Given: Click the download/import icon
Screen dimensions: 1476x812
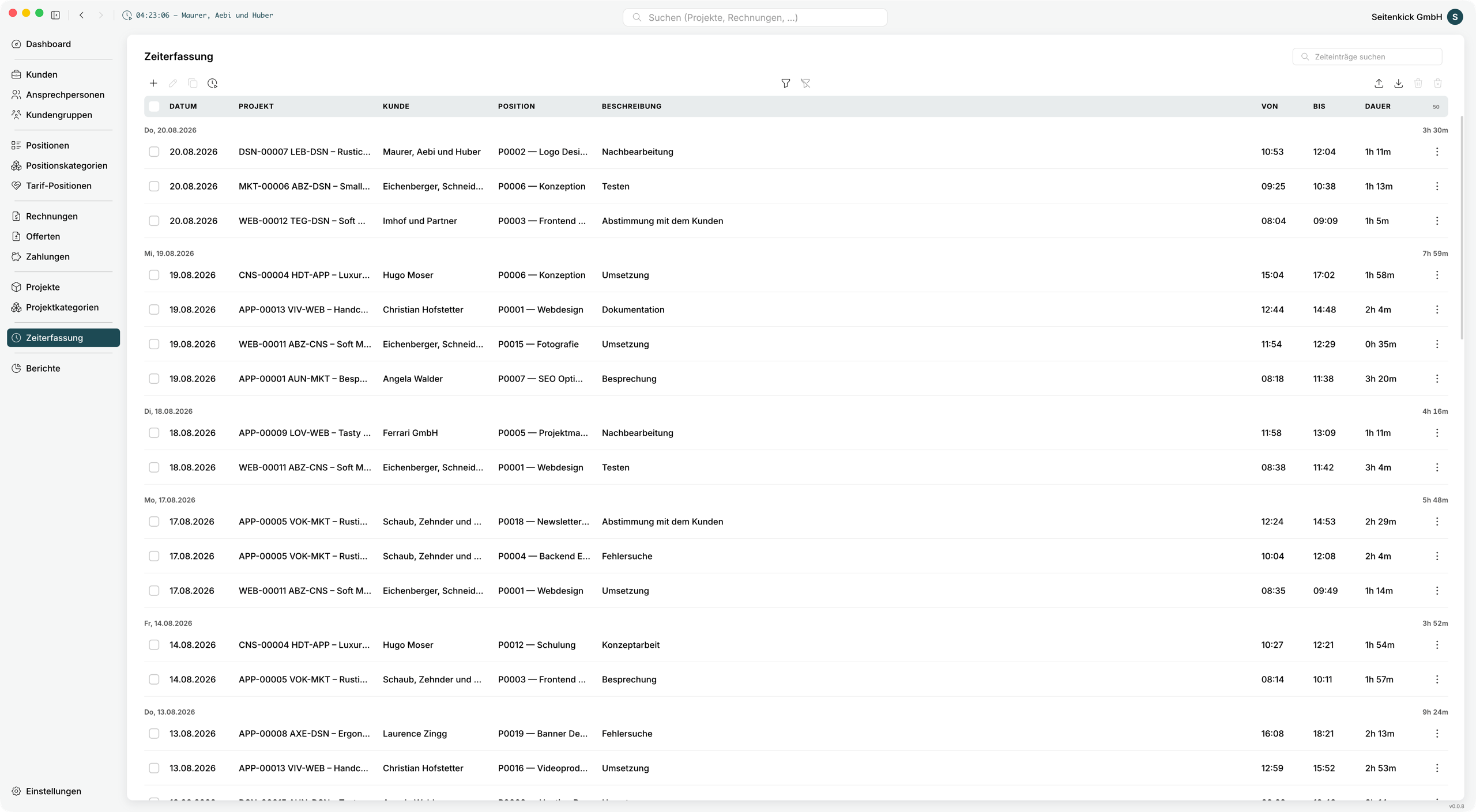Looking at the screenshot, I should coord(1398,84).
